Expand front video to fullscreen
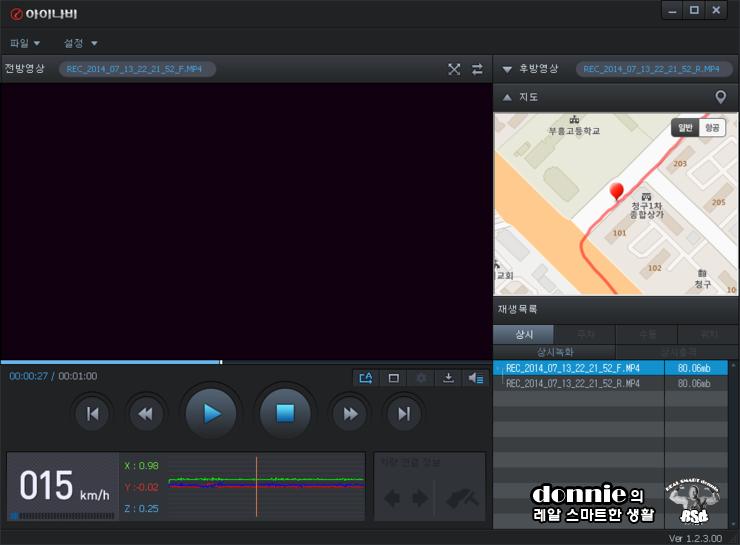The image size is (740, 545). pos(454,69)
